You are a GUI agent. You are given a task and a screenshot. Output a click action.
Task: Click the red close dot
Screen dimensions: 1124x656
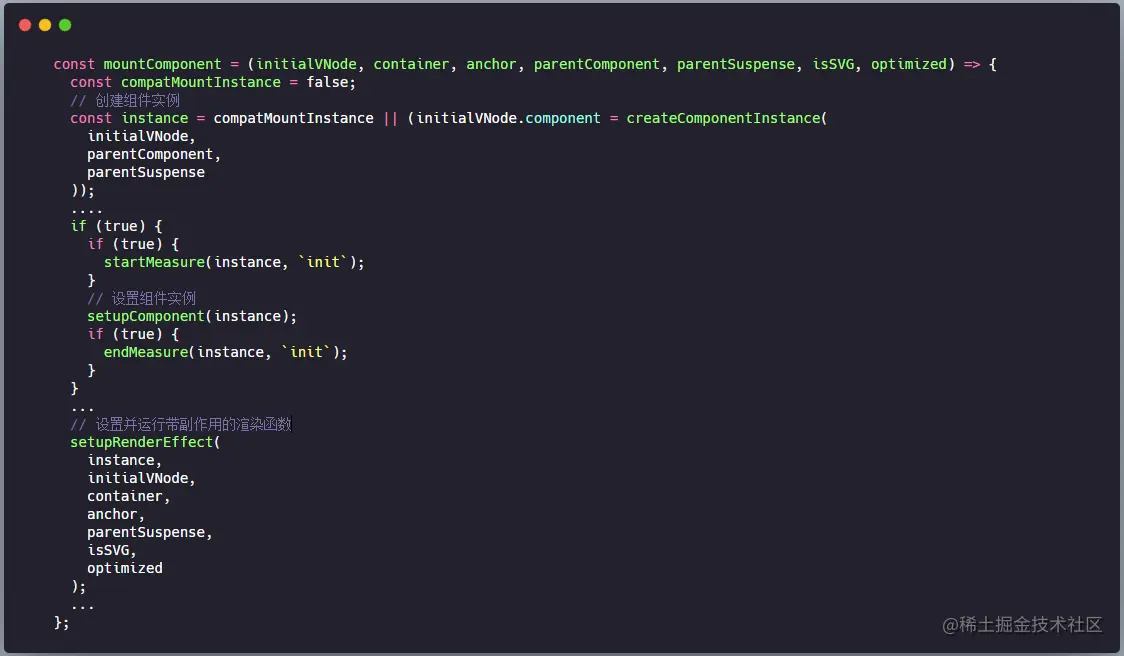pos(25,25)
